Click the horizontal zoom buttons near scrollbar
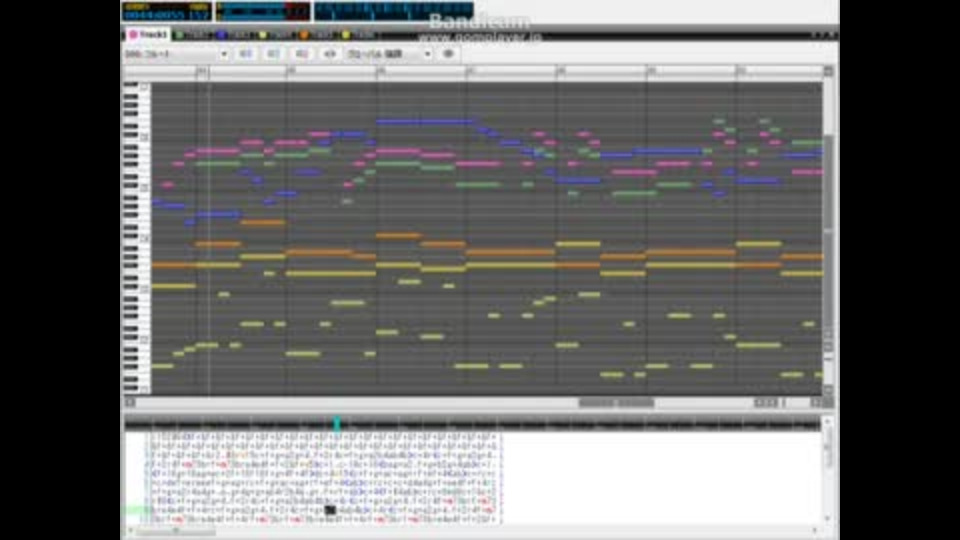The image size is (960, 540). 766,403
